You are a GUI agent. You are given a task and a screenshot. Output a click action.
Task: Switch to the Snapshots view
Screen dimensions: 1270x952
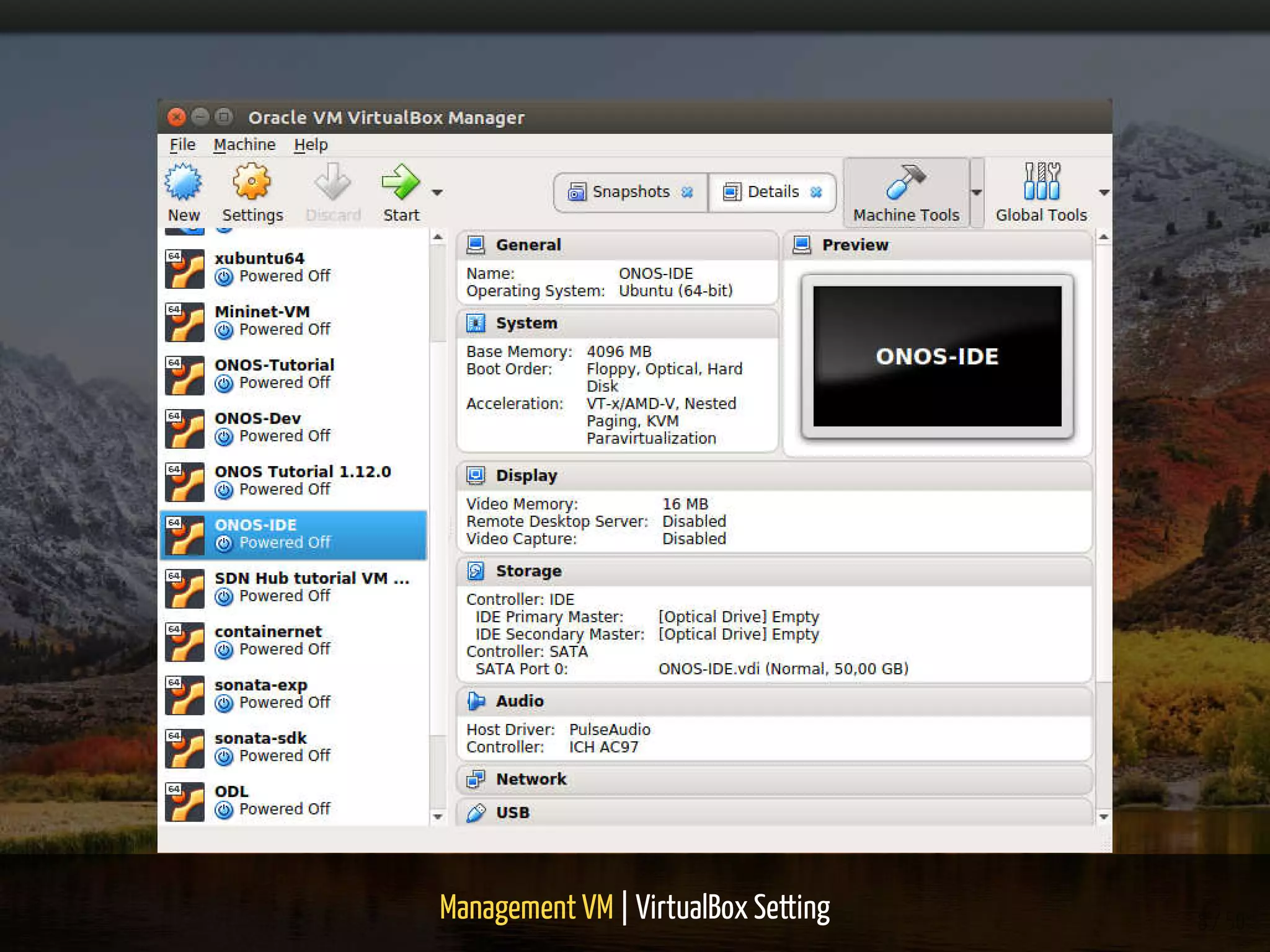631,192
